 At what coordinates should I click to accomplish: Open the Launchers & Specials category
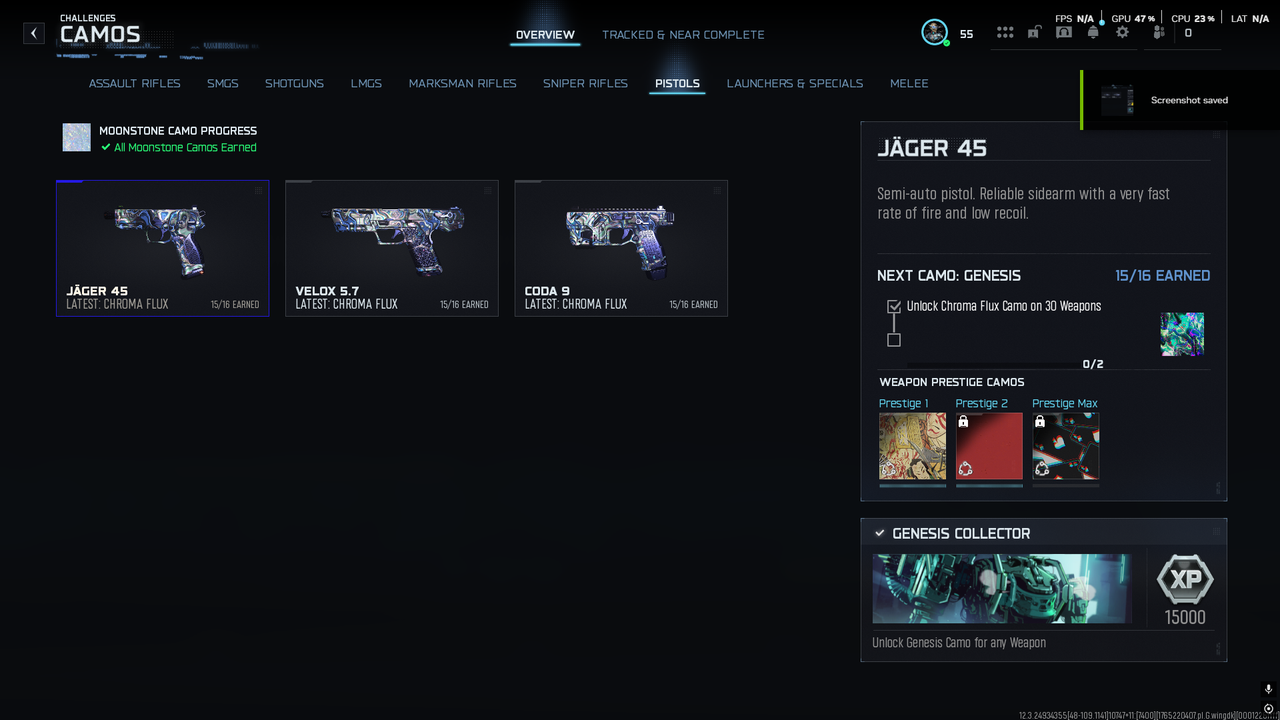click(x=795, y=83)
